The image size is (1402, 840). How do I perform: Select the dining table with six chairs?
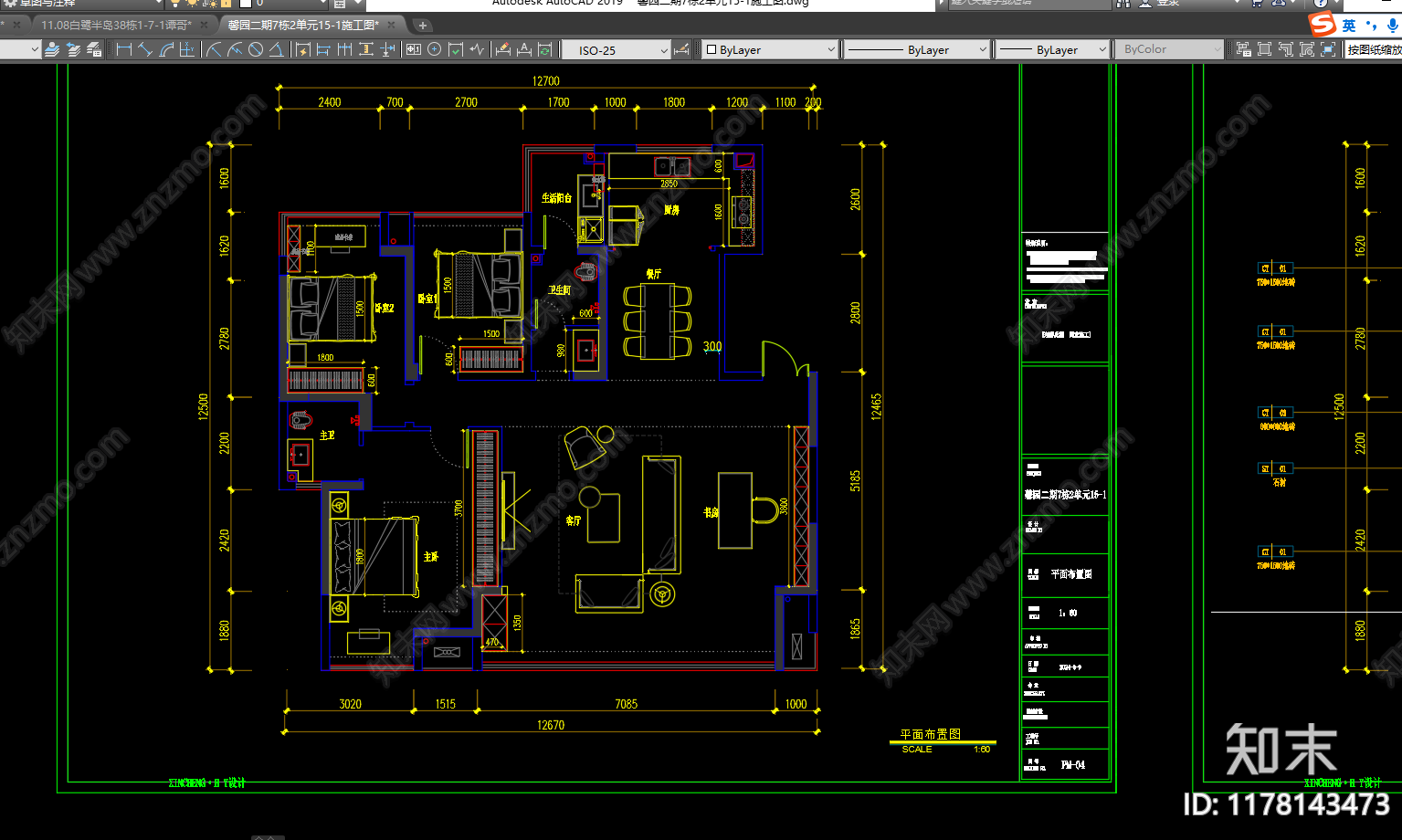point(658,321)
